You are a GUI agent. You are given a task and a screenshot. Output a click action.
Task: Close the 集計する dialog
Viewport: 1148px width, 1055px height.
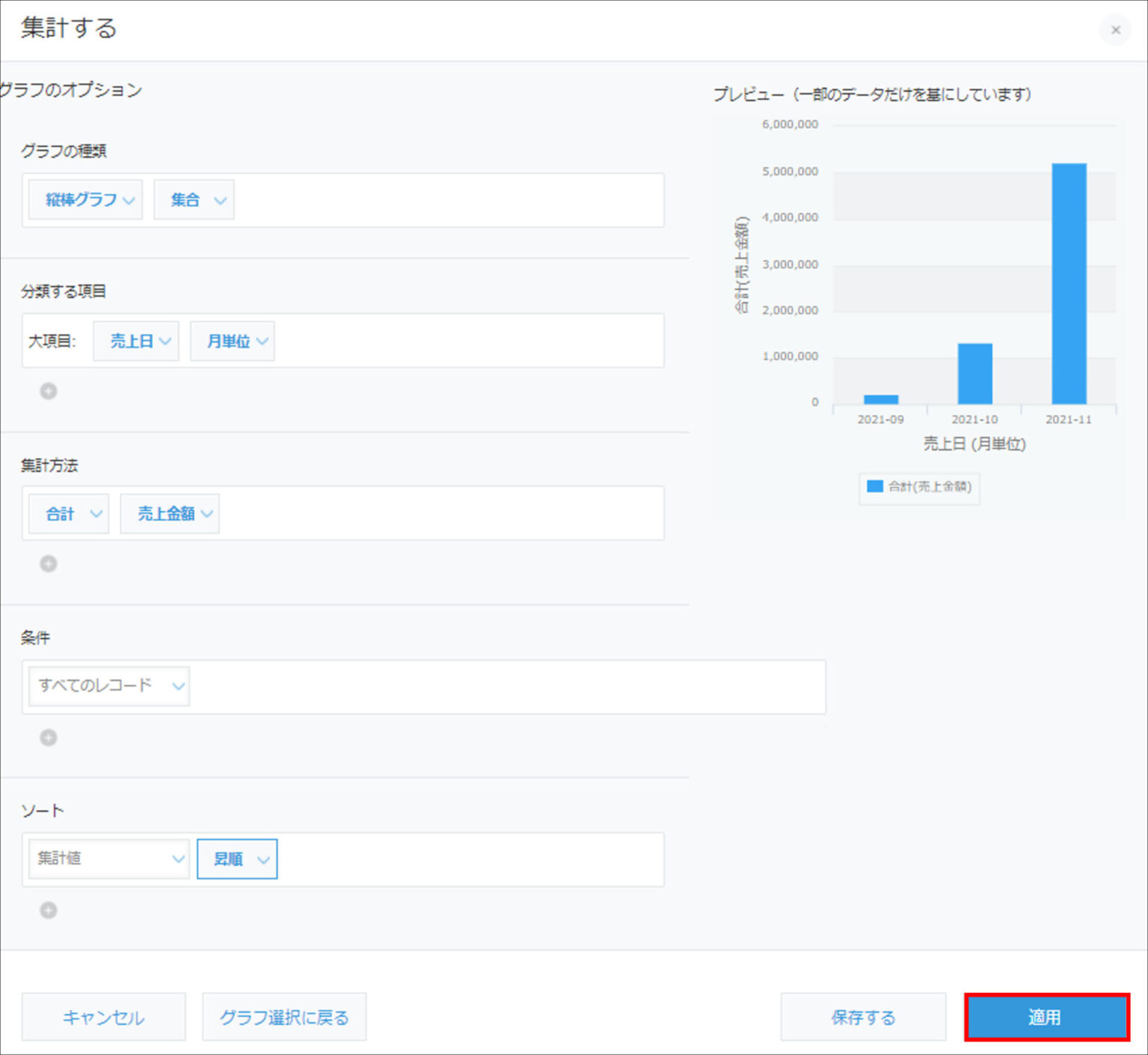pos(1115,30)
